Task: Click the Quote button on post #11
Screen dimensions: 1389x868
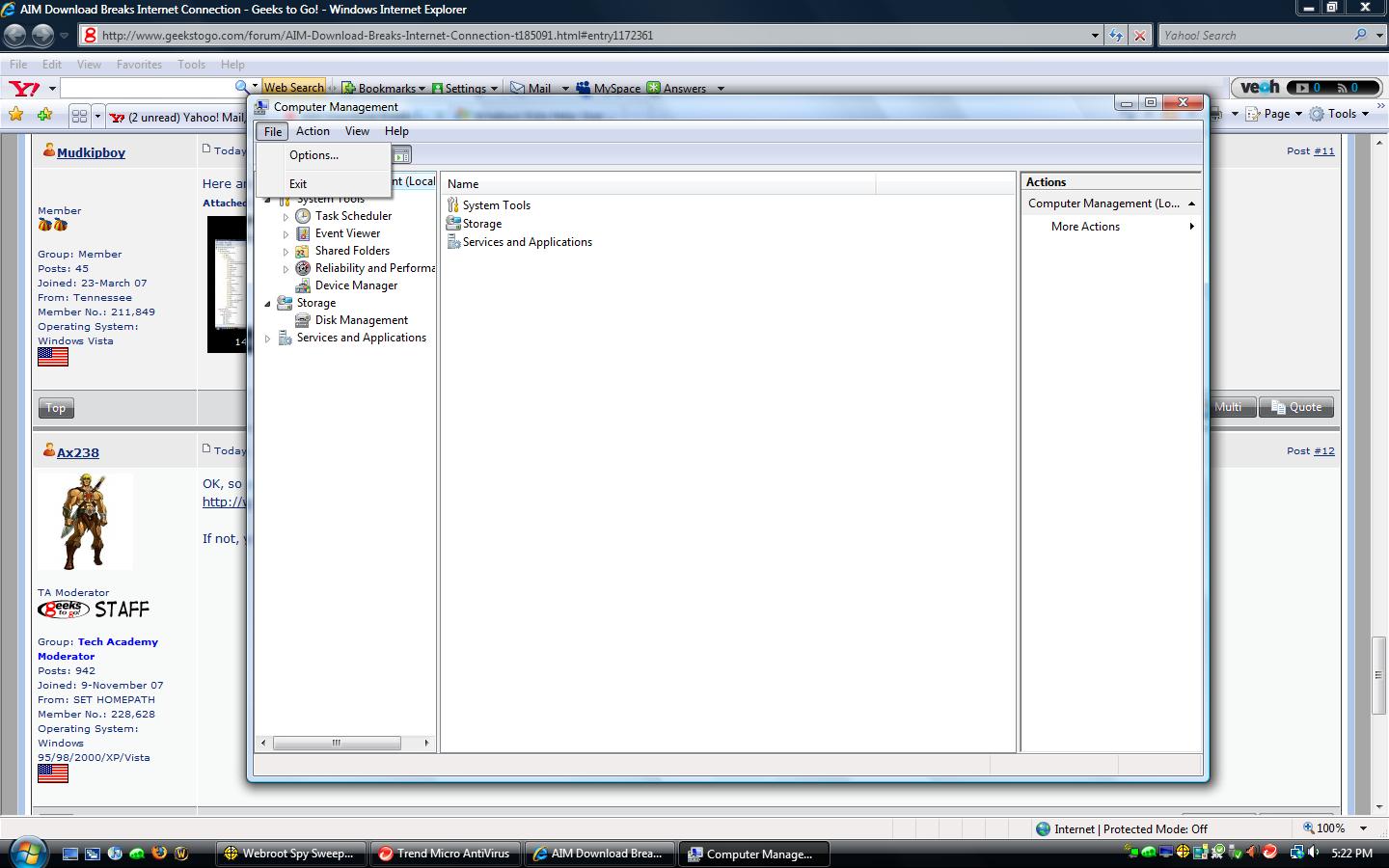Action: pos(1296,407)
